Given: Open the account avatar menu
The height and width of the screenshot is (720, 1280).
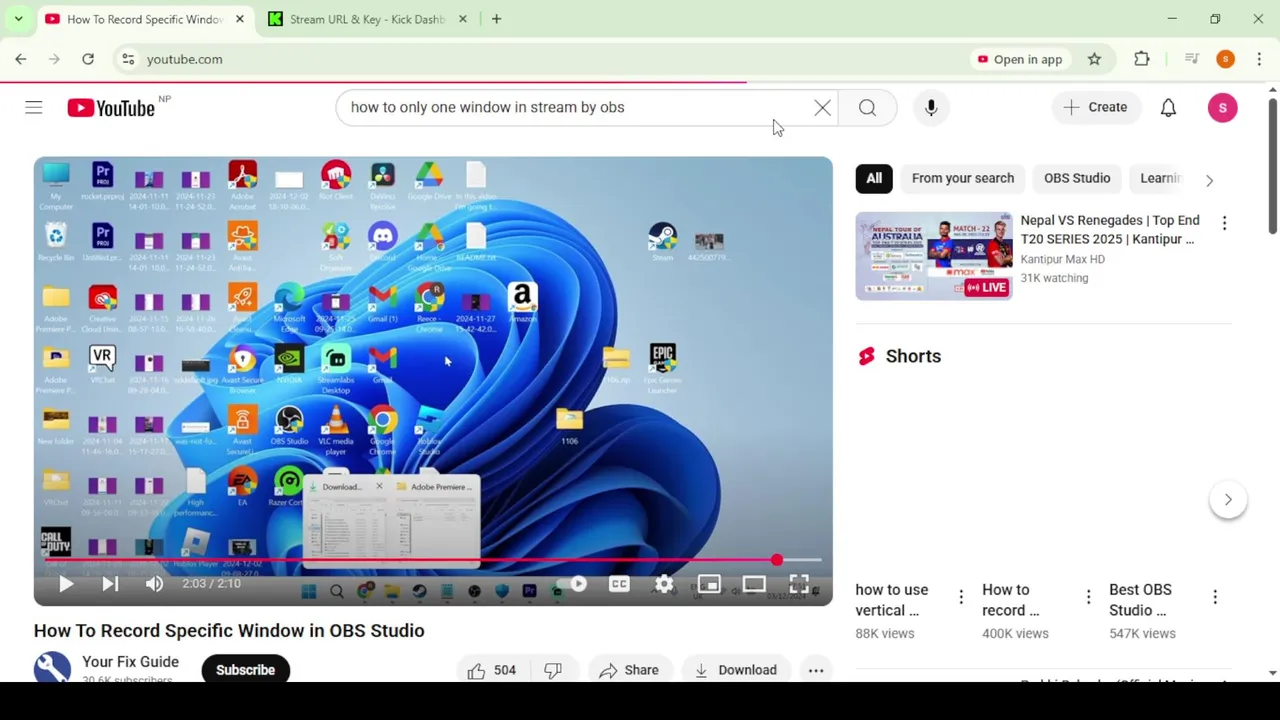Looking at the screenshot, I should 1222,107.
